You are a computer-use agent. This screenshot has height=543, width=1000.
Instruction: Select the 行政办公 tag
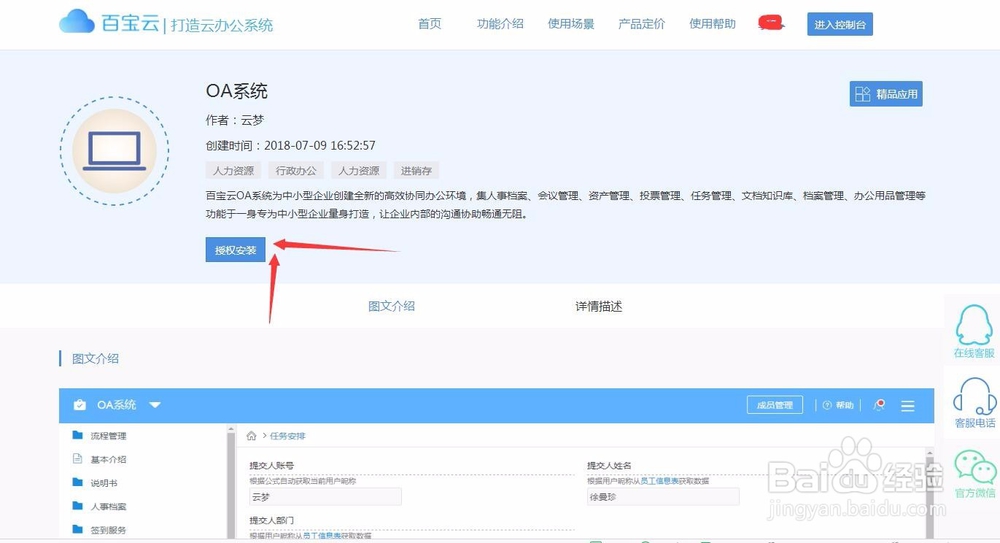click(296, 170)
